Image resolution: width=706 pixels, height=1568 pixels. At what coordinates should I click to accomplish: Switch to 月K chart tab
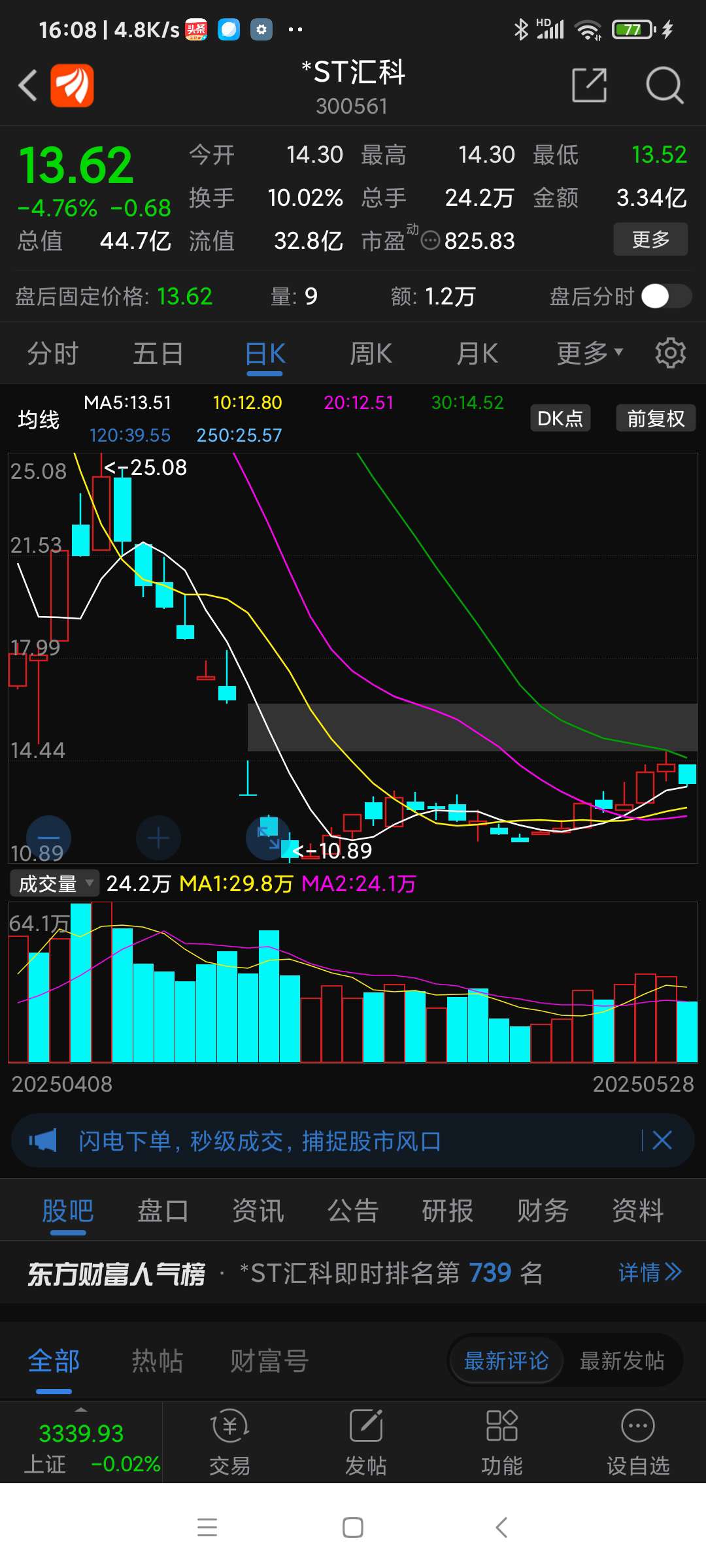[477, 353]
